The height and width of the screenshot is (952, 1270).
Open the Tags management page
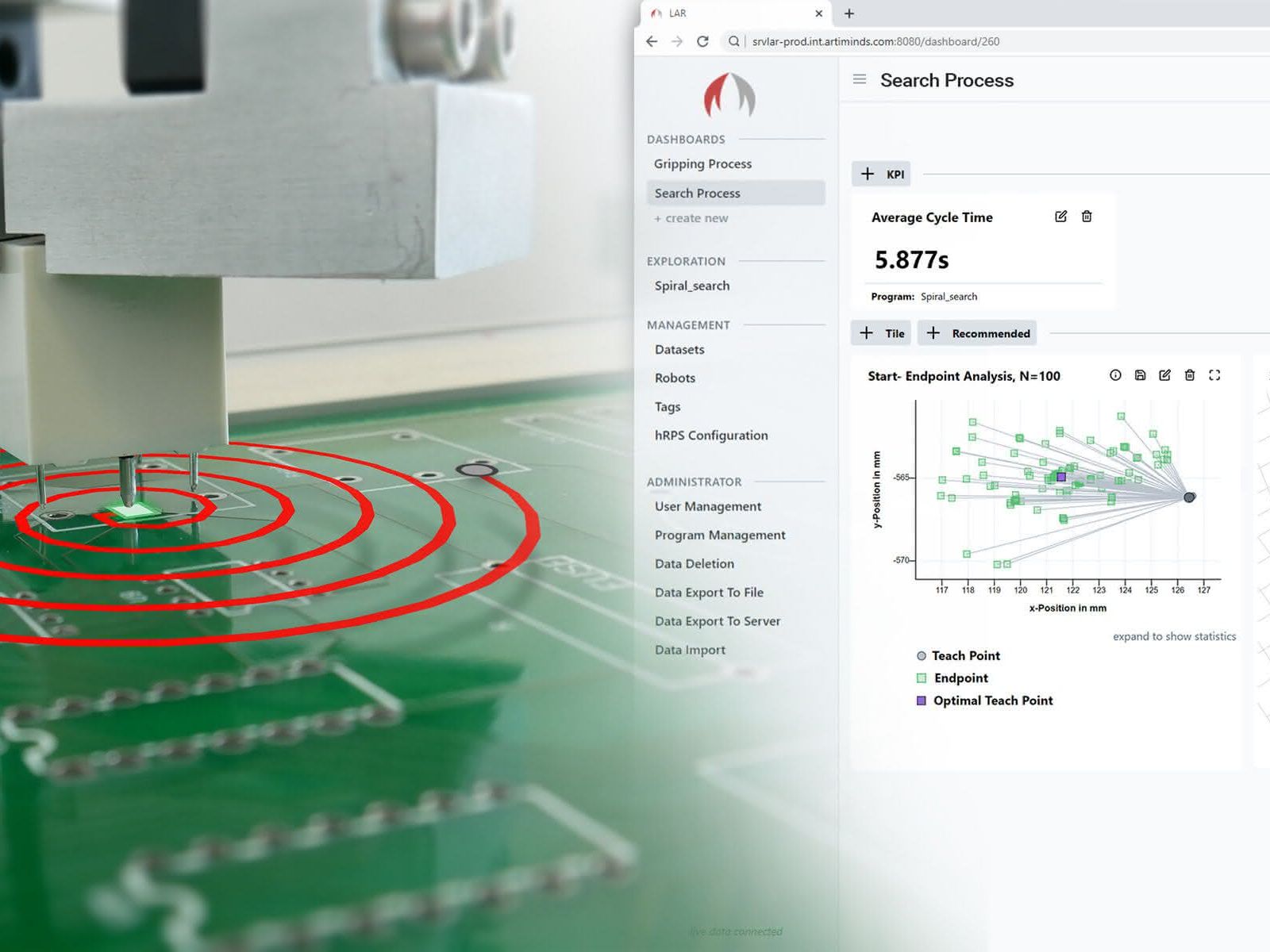(668, 406)
